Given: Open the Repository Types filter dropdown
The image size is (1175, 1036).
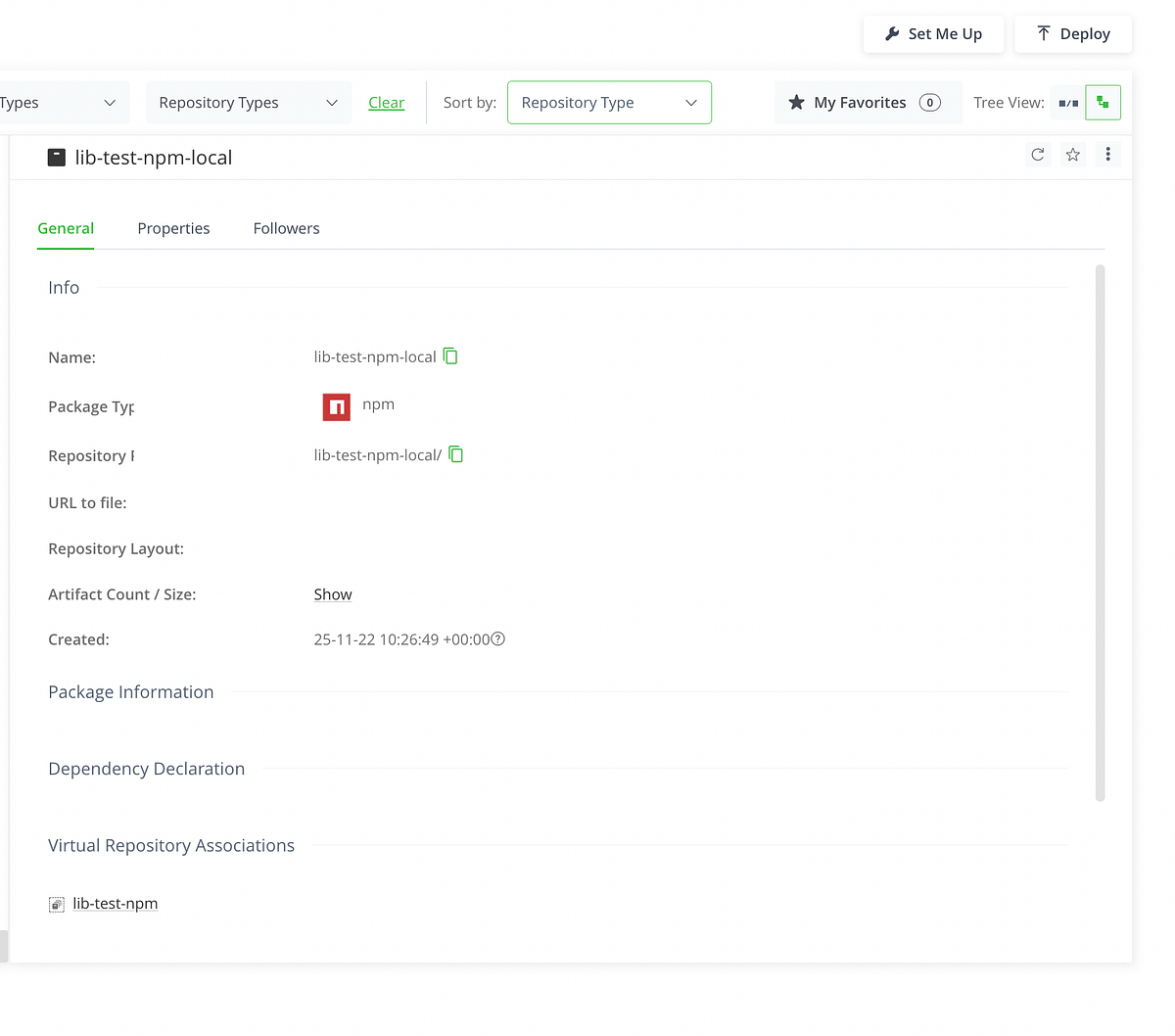Looking at the screenshot, I should (x=248, y=102).
